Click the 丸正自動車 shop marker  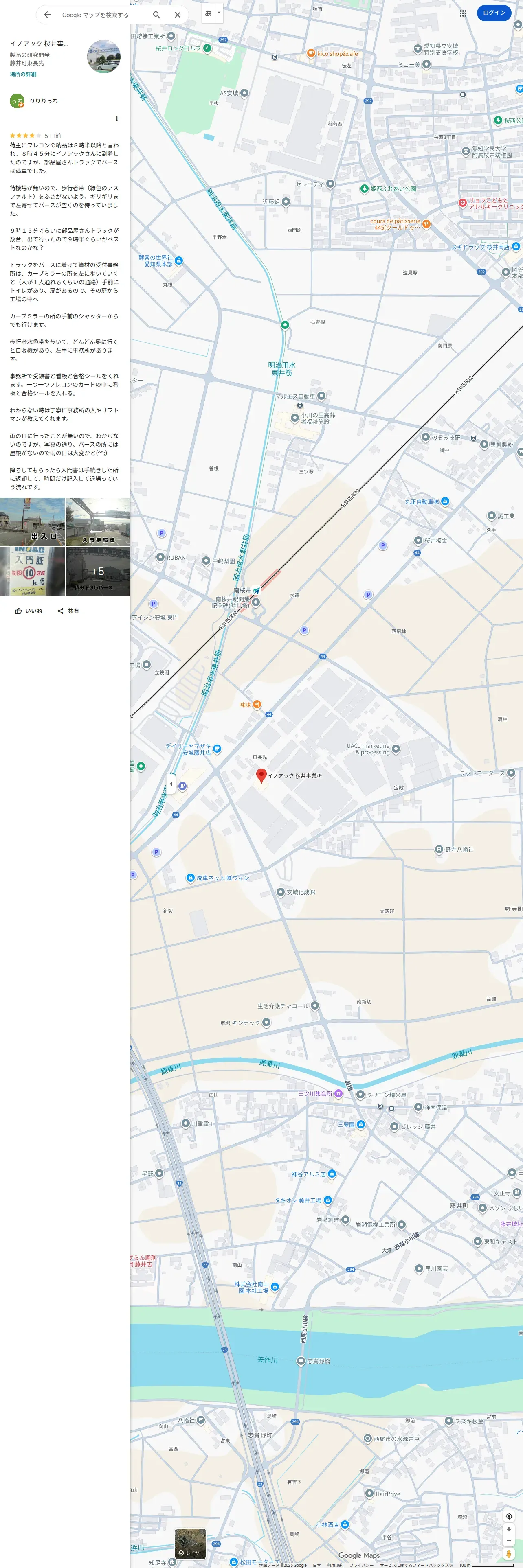[445, 501]
